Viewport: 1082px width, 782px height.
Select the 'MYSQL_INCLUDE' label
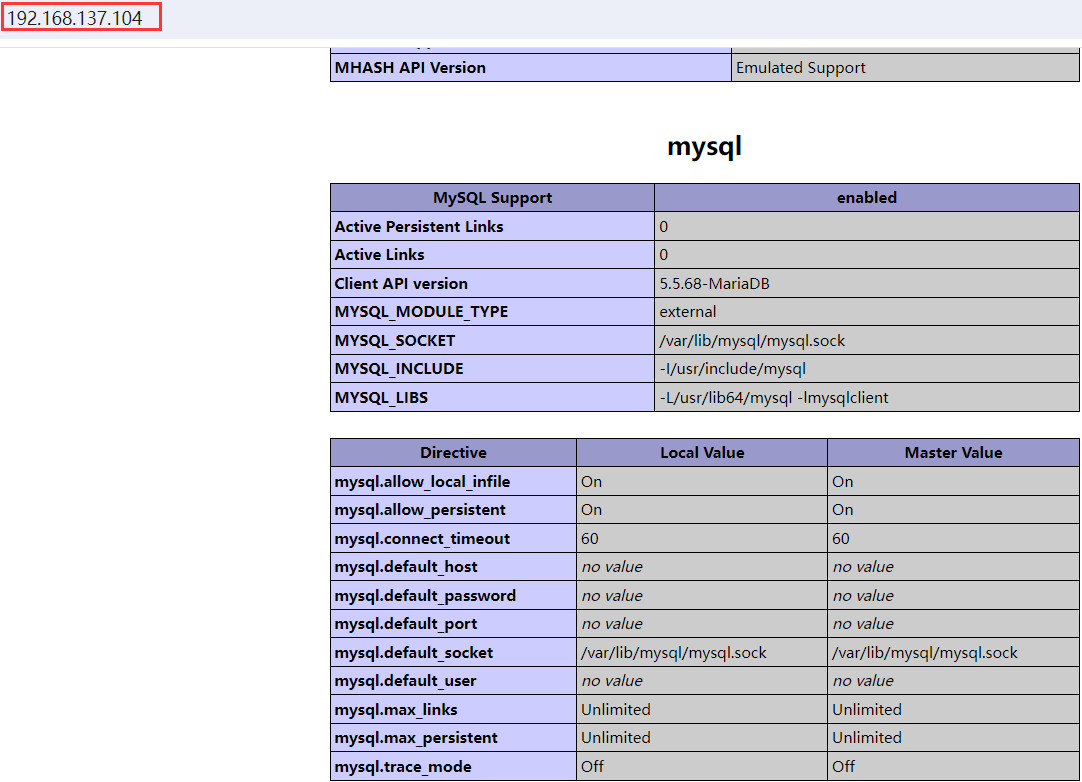point(493,369)
